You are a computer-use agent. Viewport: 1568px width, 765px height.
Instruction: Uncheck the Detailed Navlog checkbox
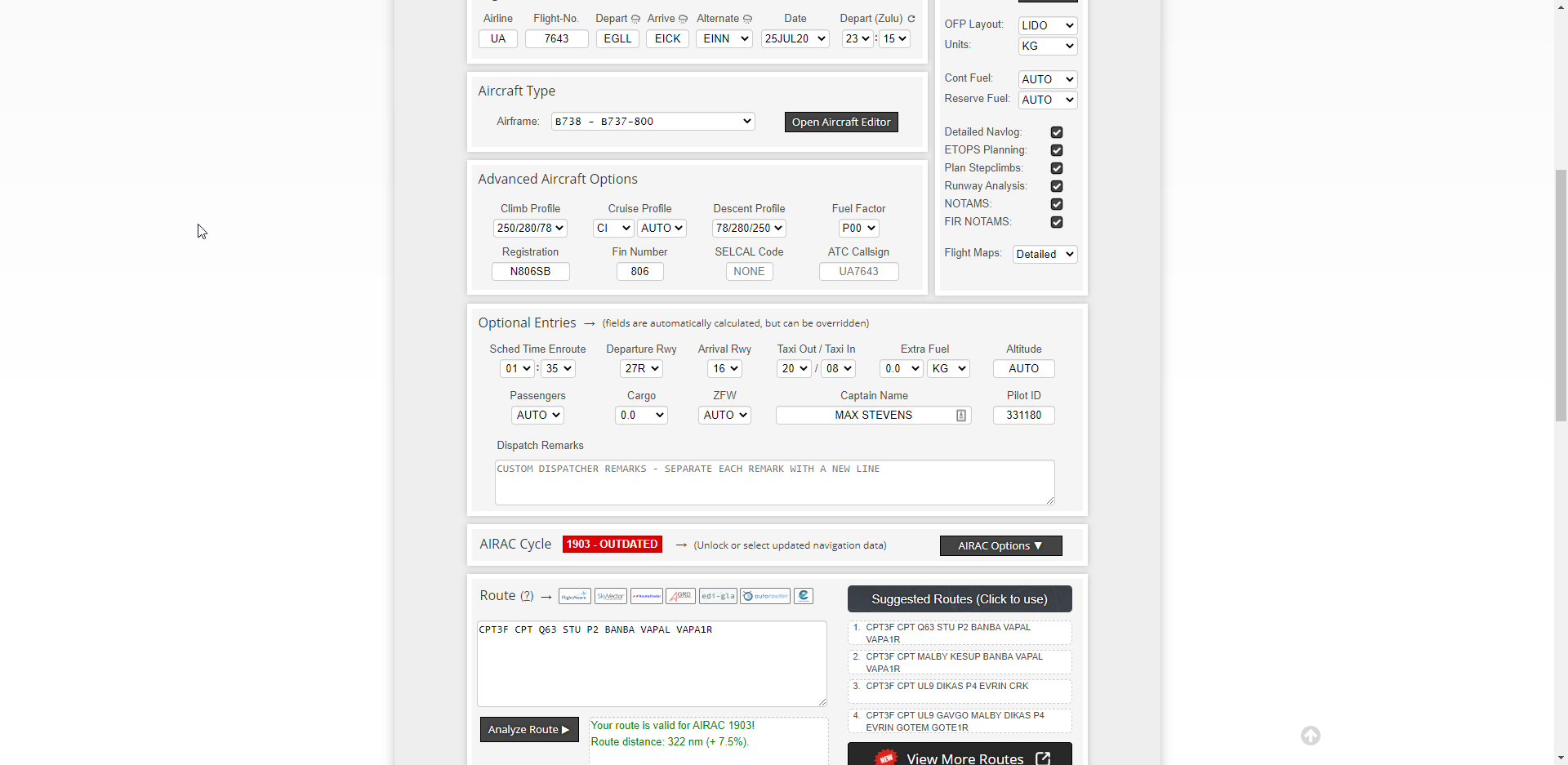[1057, 132]
